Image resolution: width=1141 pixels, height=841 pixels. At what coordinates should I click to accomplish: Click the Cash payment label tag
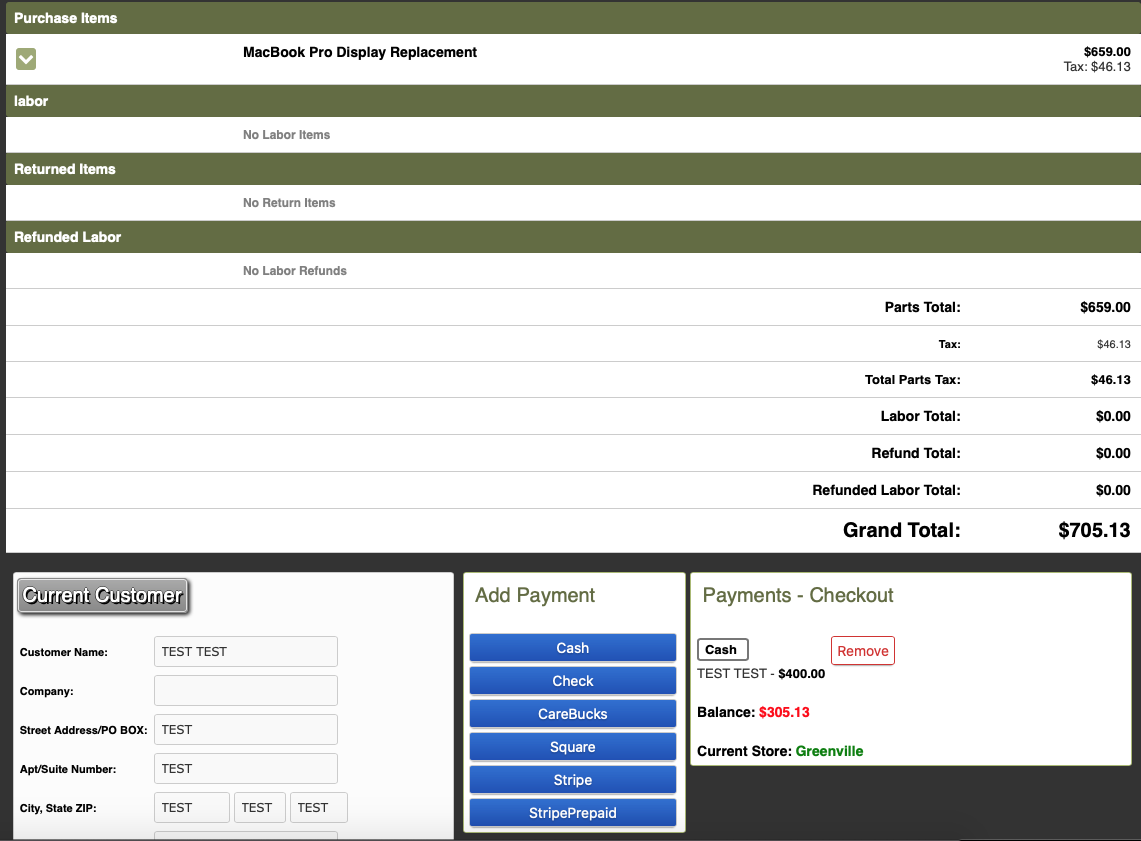721,650
